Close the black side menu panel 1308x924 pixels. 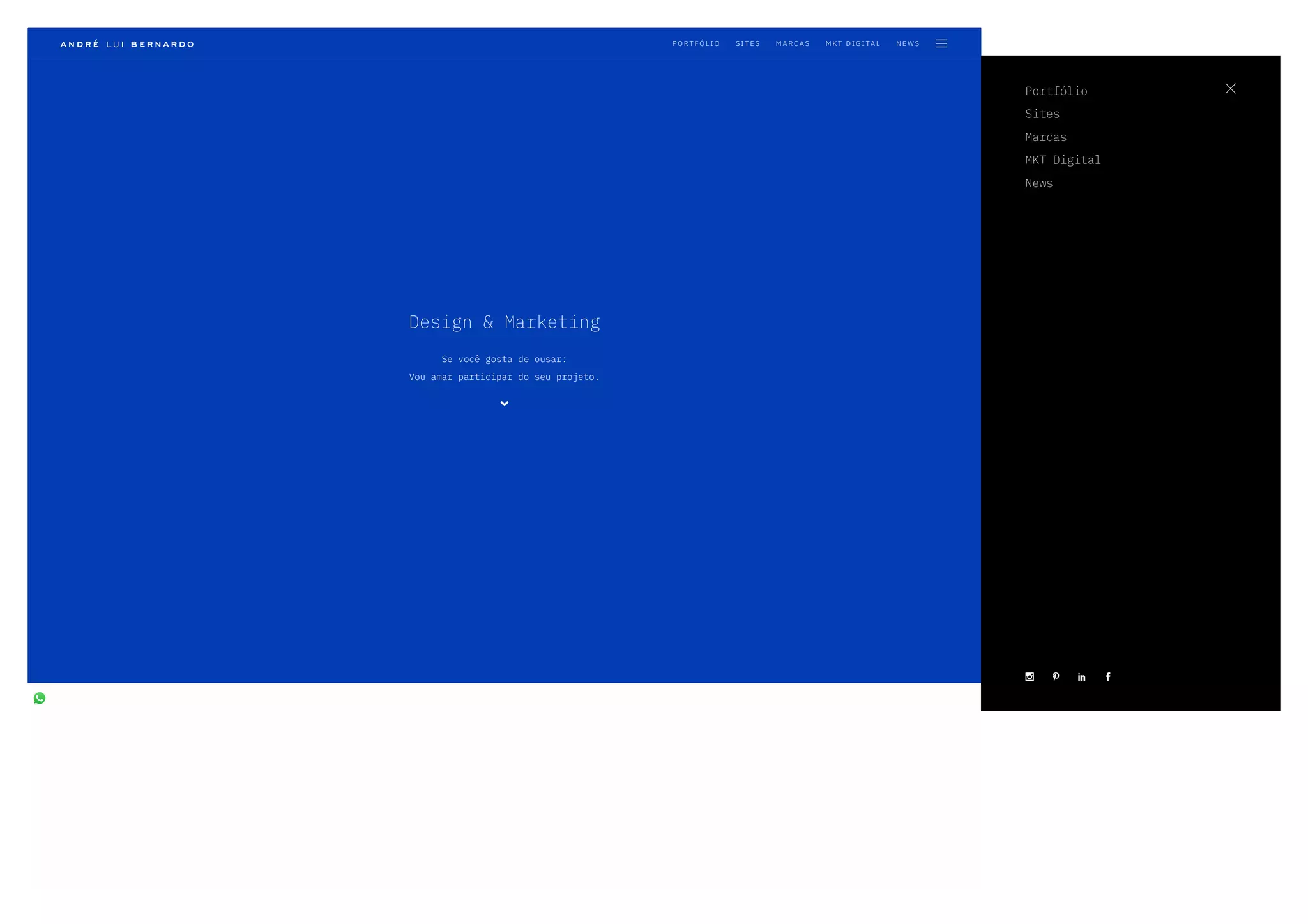click(1230, 89)
